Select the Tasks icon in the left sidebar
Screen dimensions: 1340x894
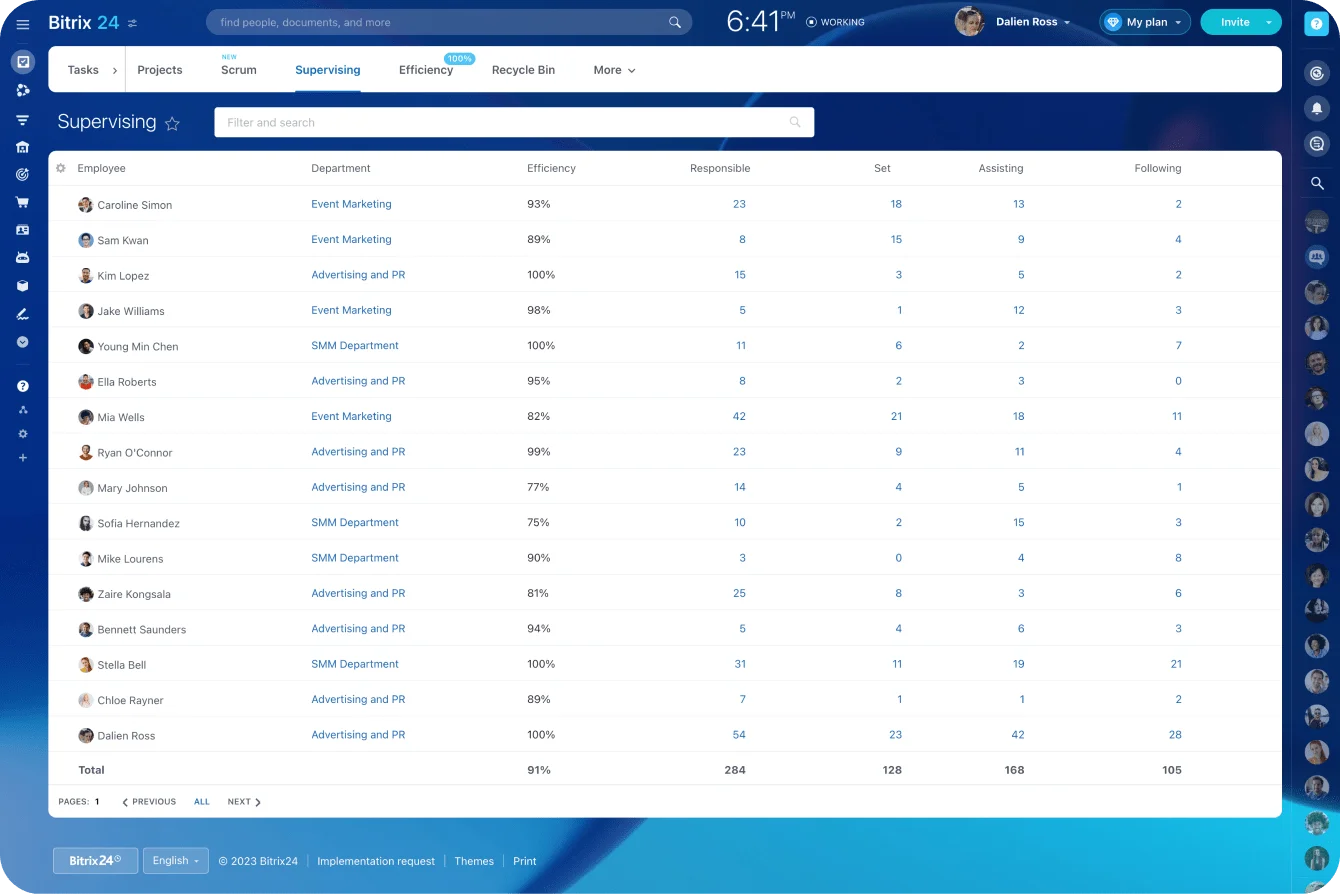tap(23, 62)
